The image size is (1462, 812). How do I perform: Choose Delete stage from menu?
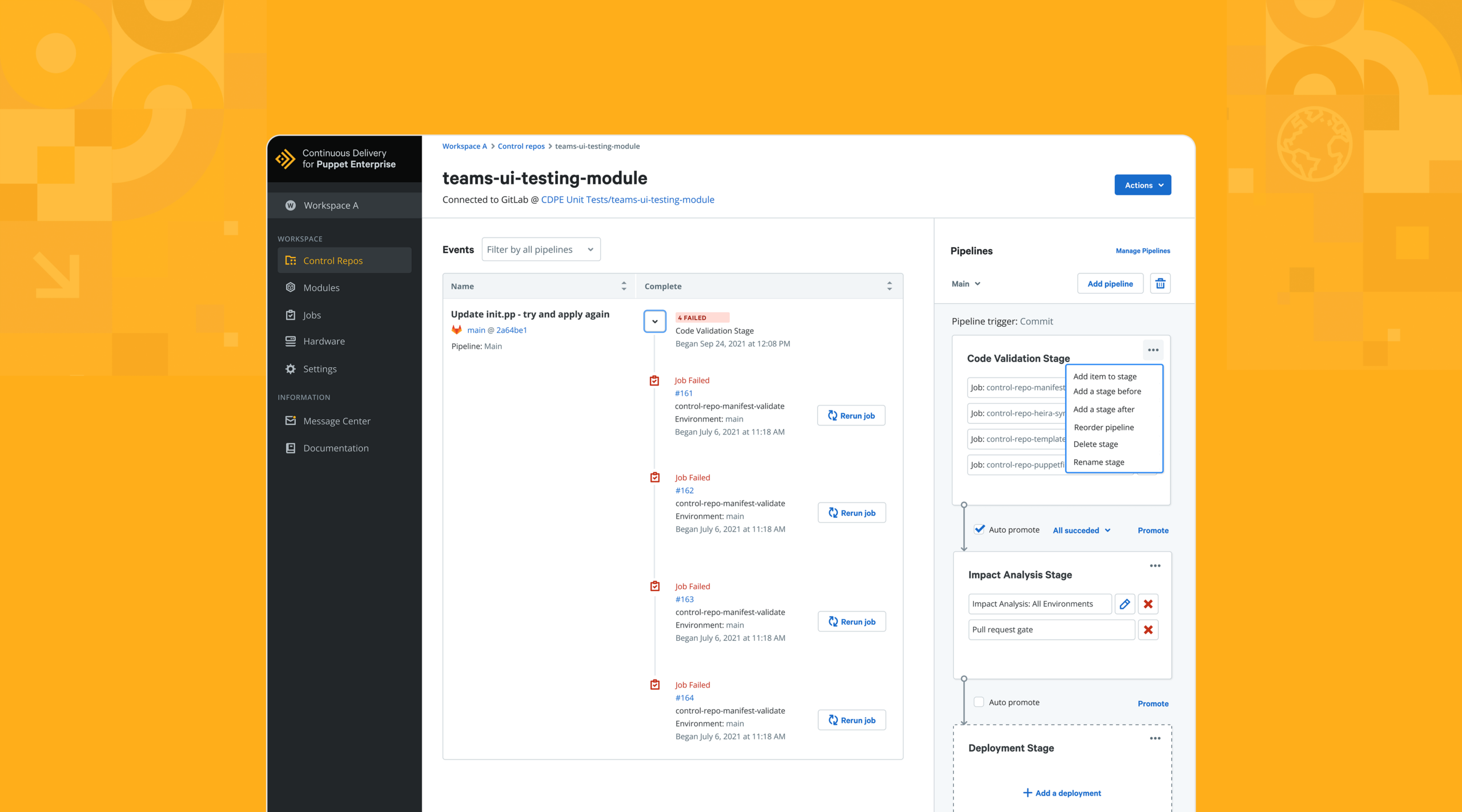(1095, 444)
